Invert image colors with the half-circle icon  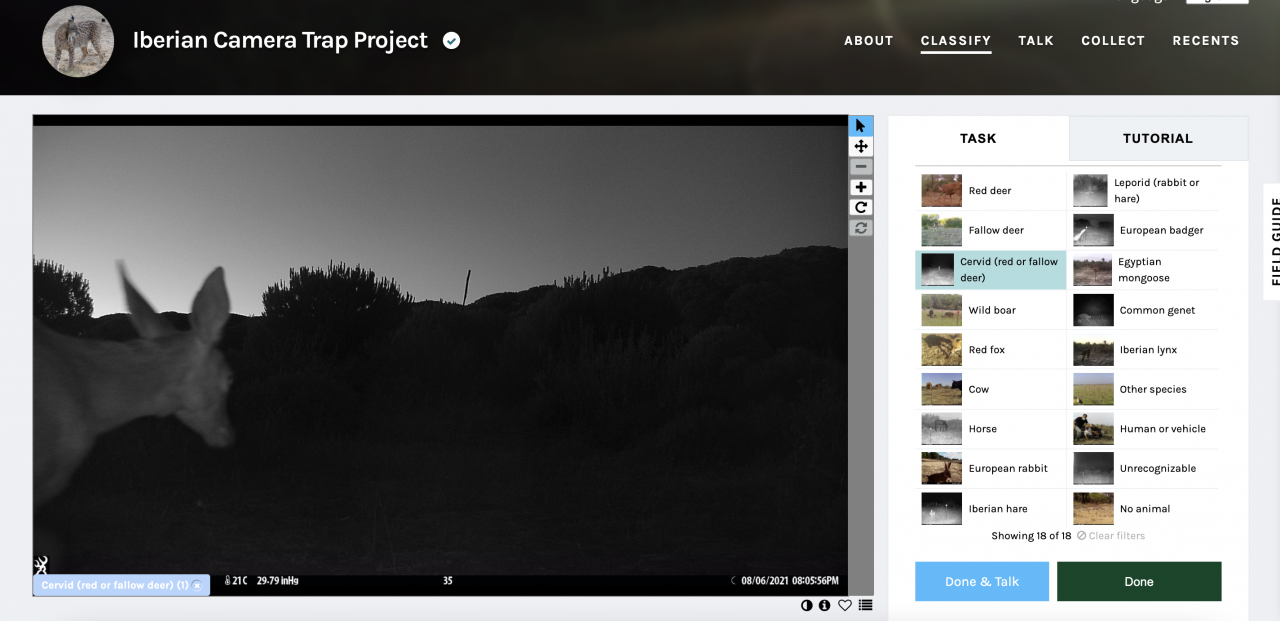coord(807,605)
